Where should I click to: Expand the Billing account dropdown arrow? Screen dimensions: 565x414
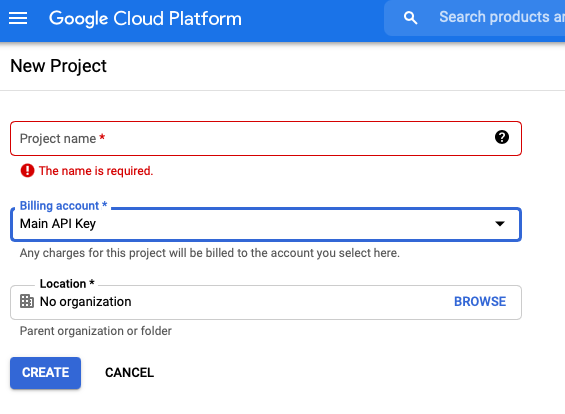pos(500,224)
